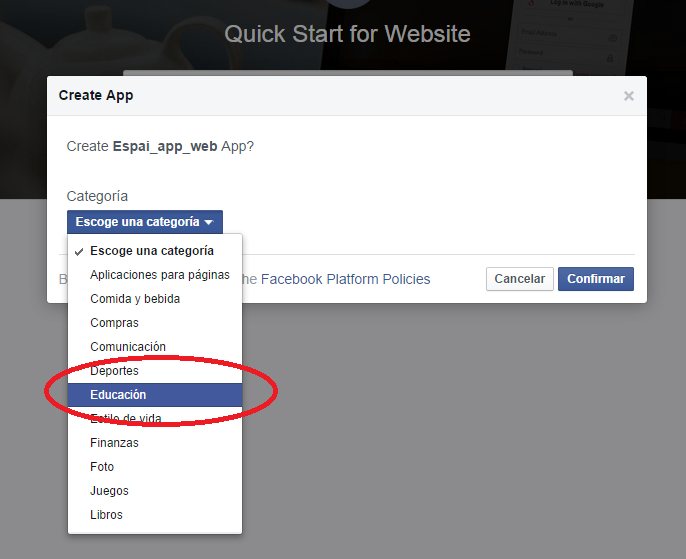Select Comunicación category option
This screenshot has height=559, width=686.
pyautogui.click(x=128, y=347)
